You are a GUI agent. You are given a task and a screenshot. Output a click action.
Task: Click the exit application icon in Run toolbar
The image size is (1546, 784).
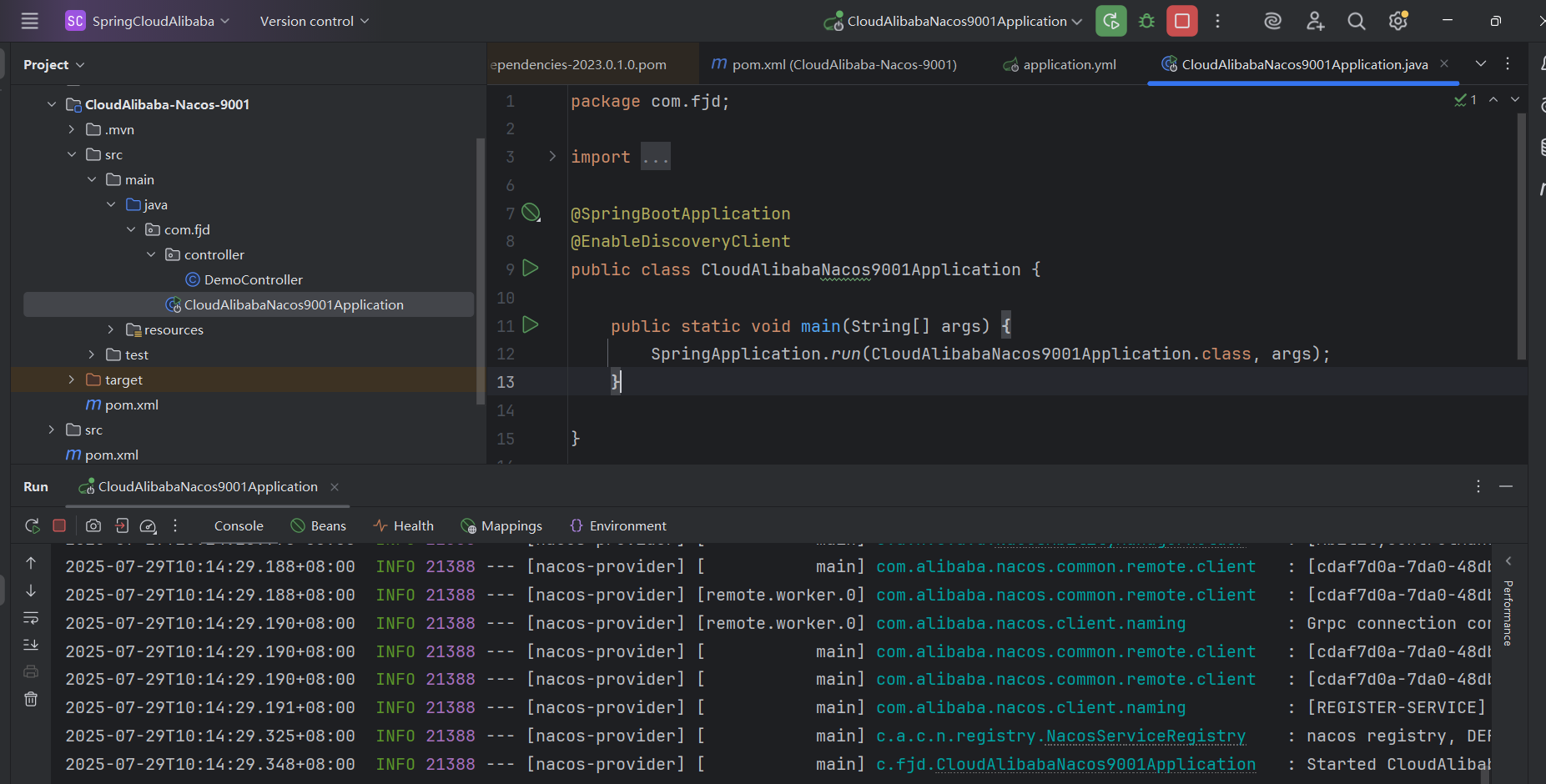(x=122, y=525)
